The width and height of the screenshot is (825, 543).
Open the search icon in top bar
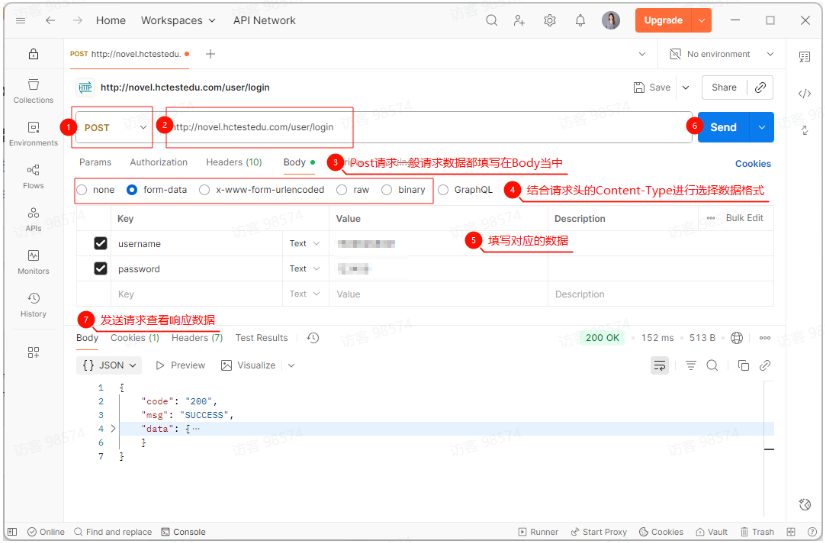(x=491, y=21)
